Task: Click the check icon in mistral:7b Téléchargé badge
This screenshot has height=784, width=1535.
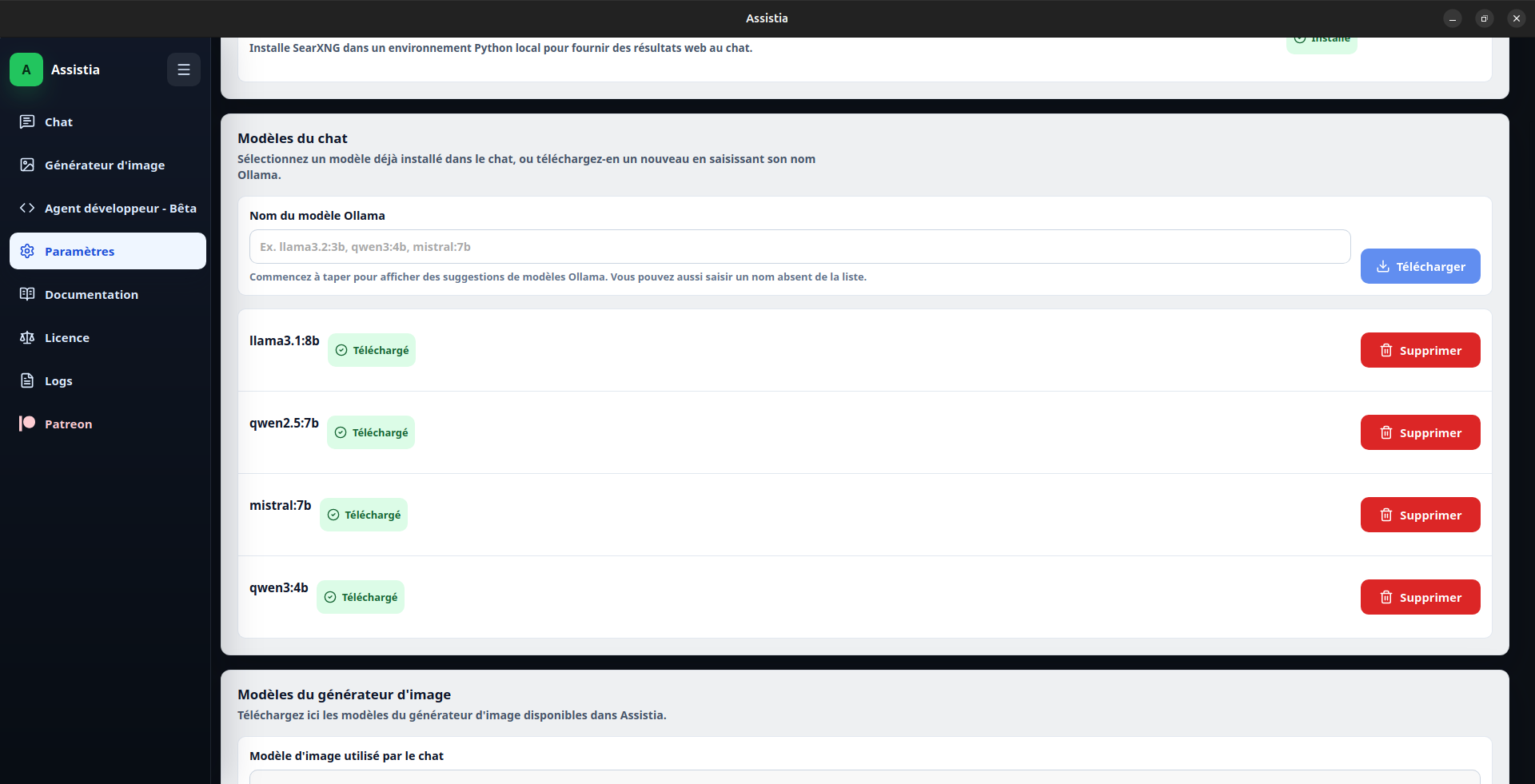Action: (x=333, y=515)
